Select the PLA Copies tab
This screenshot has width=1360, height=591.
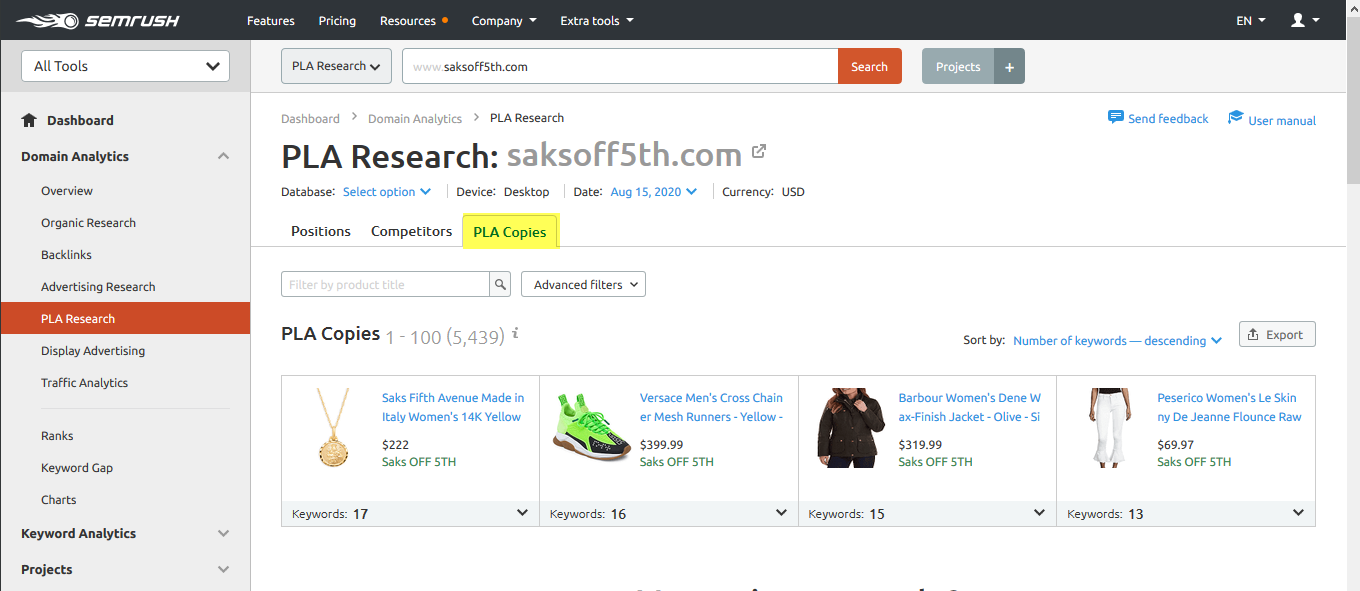(x=510, y=231)
